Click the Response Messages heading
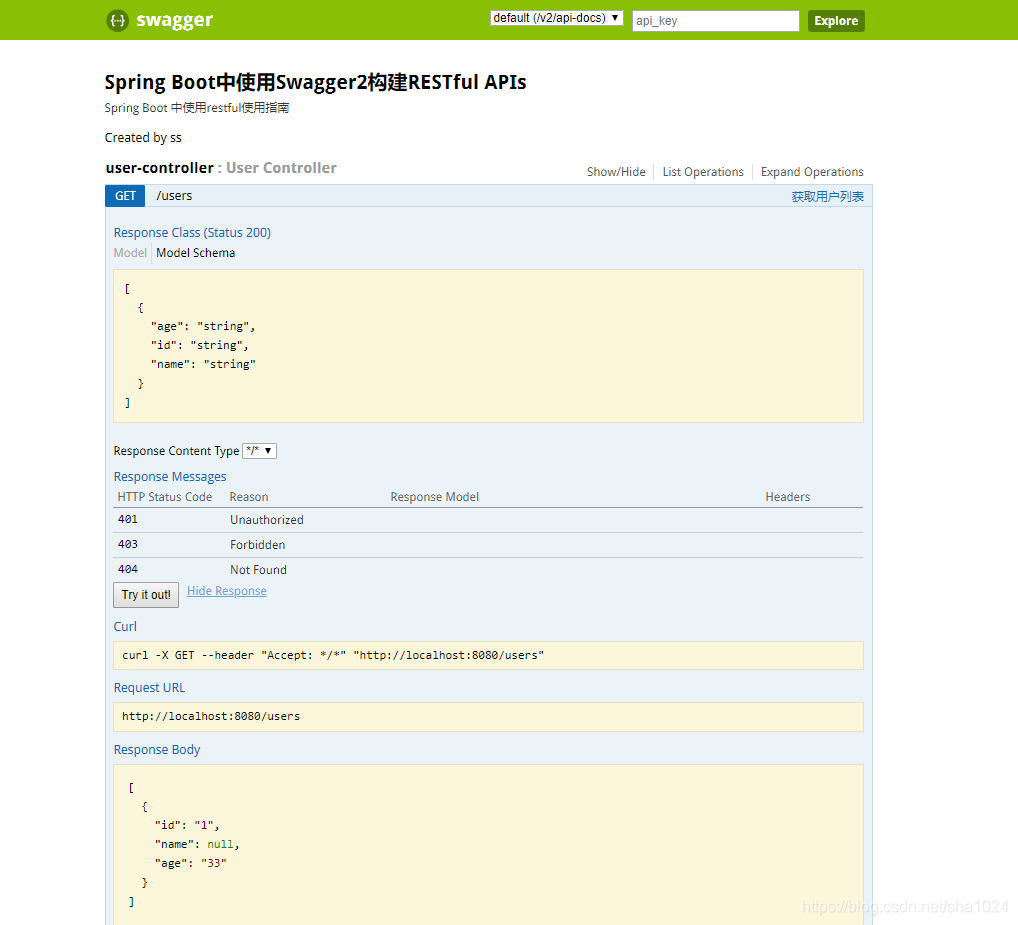The width and height of the screenshot is (1018, 925). pos(170,476)
